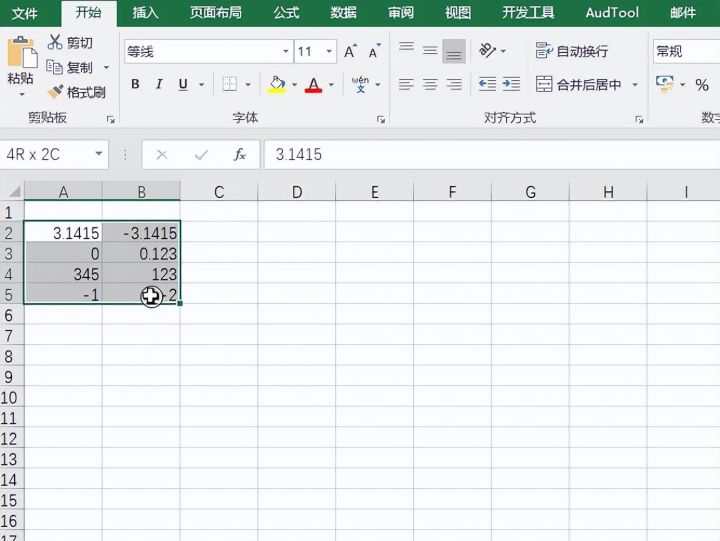Open 常规 number format dropdown

point(686,51)
